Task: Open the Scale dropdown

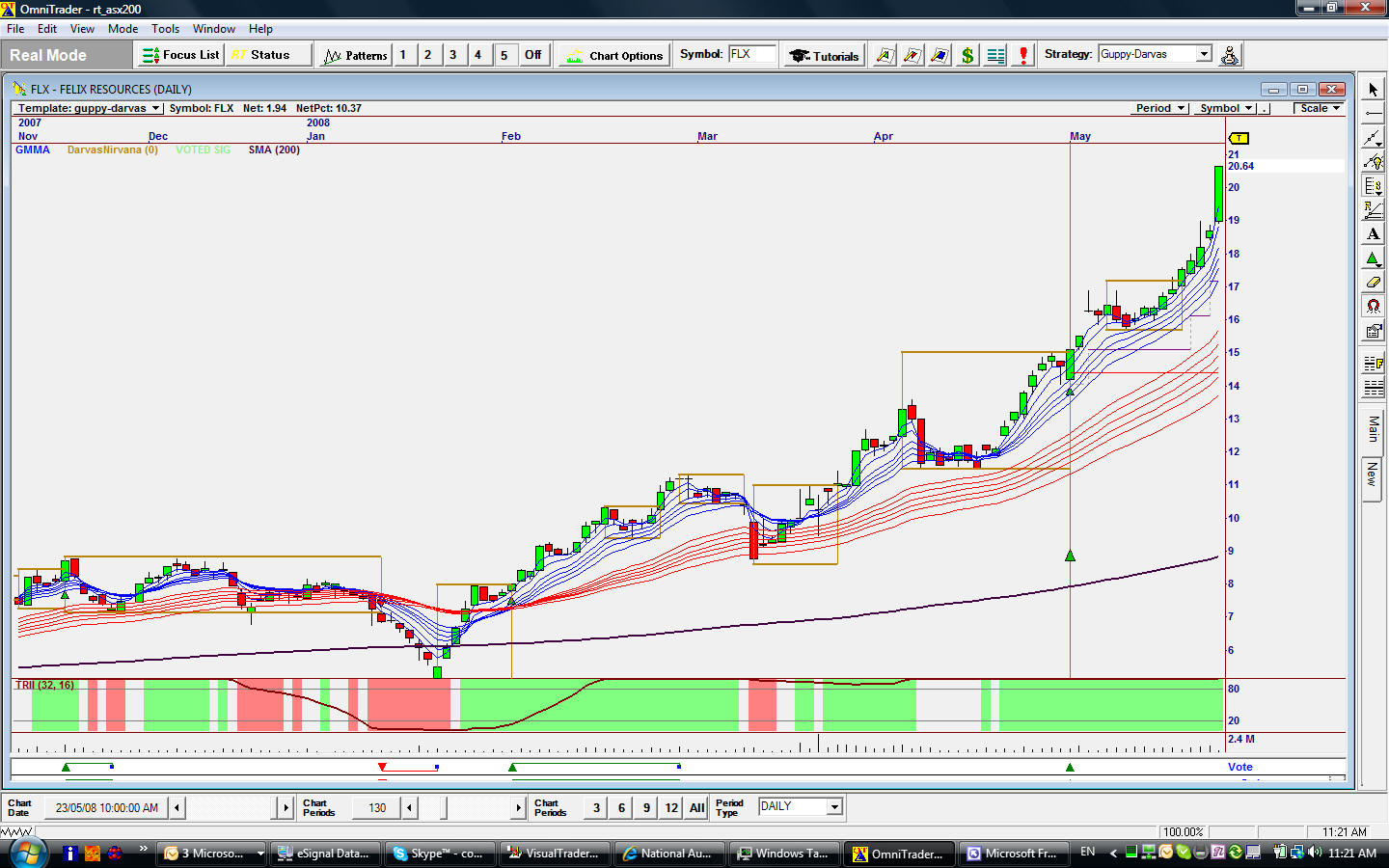Action: click(1319, 108)
